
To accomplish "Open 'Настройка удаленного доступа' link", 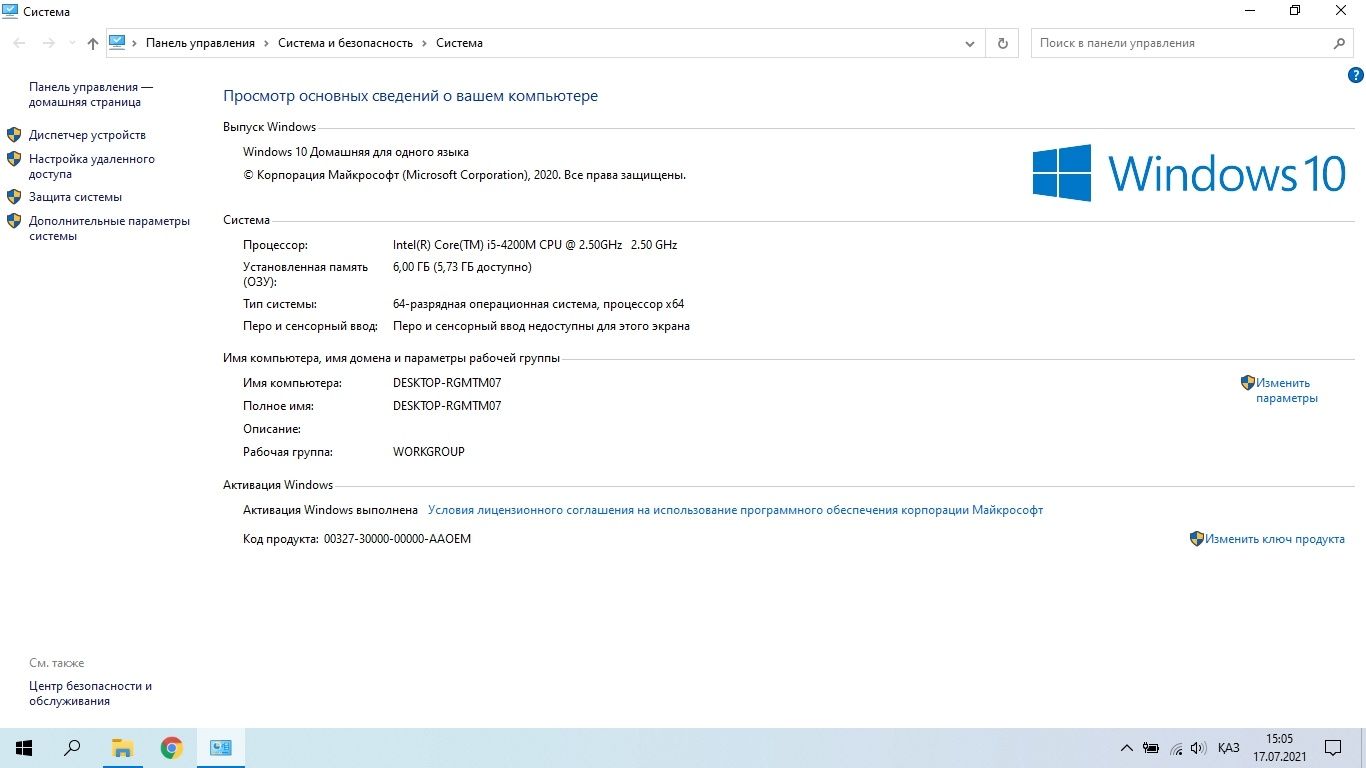I will pyautogui.click(x=92, y=166).
